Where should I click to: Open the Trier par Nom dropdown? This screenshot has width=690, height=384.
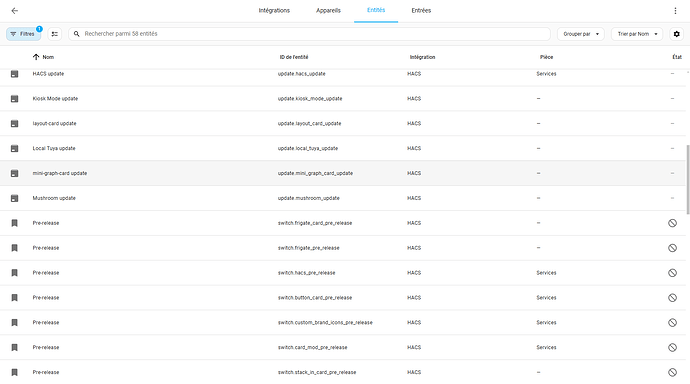637,34
